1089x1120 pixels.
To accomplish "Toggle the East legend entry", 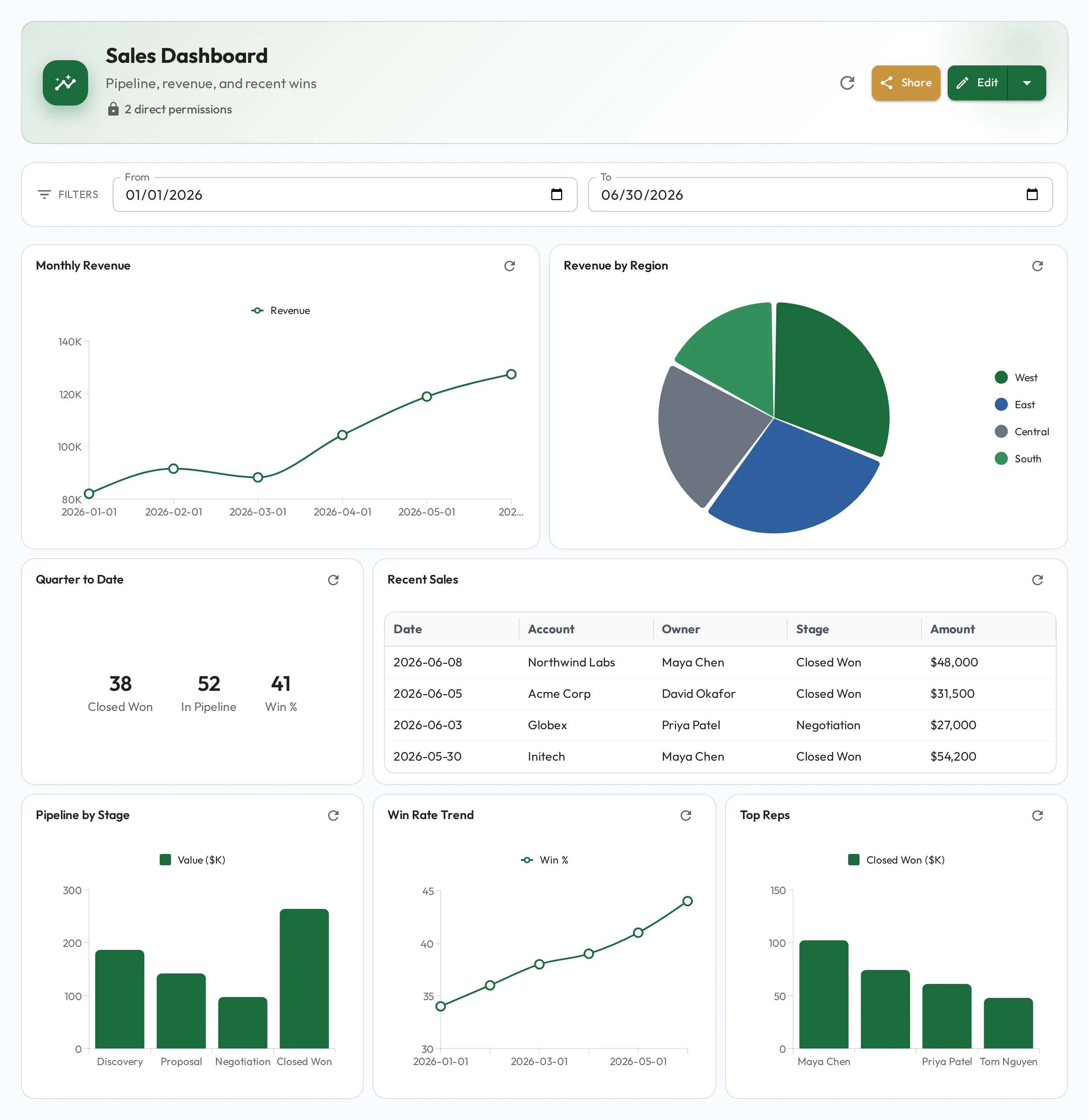I will click(x=1015, y=405).
